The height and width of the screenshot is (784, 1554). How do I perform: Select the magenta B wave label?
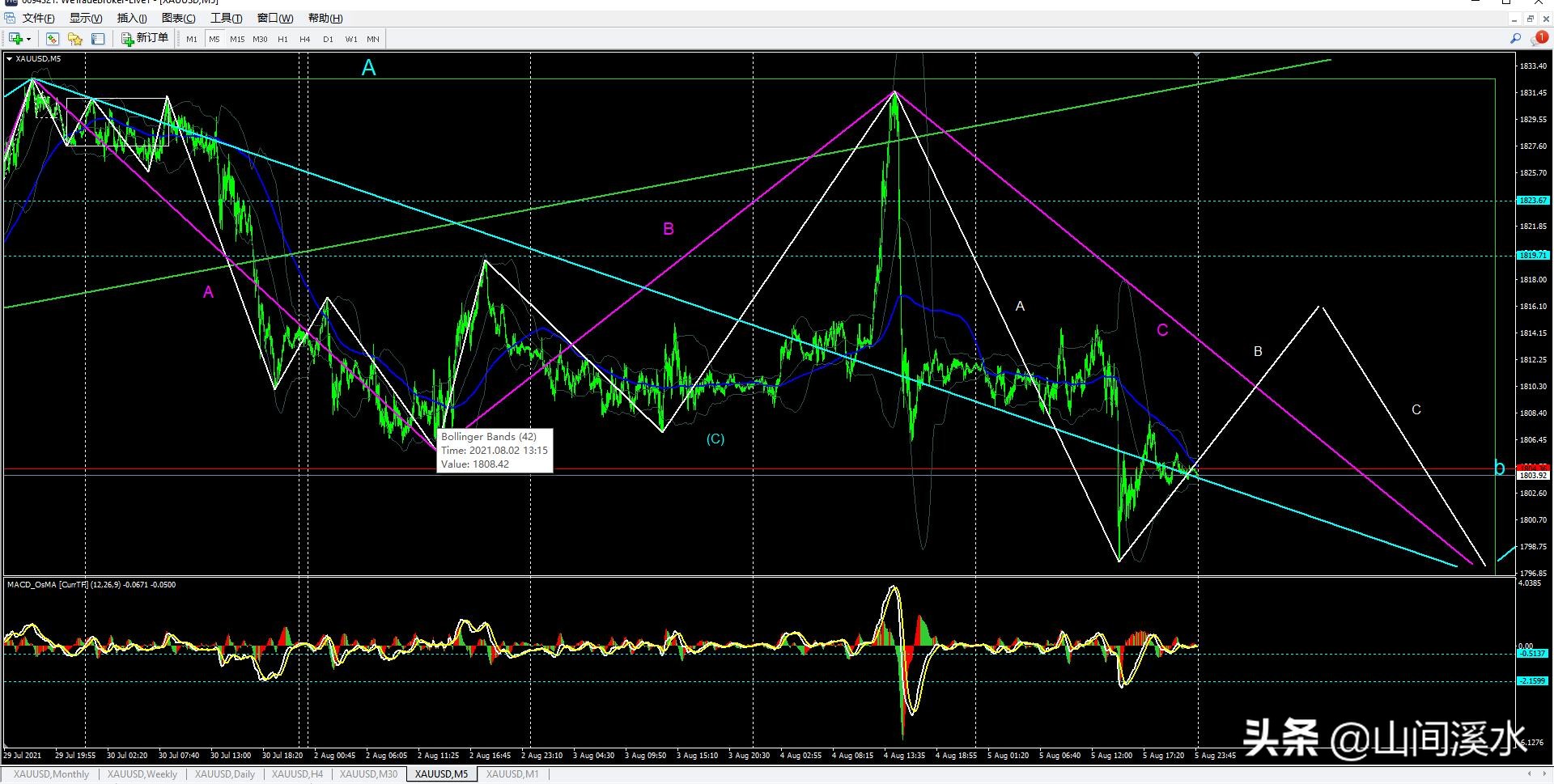[669, 229]
